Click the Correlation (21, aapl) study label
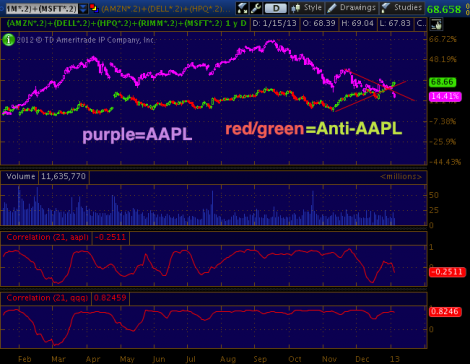 point(47,237)
